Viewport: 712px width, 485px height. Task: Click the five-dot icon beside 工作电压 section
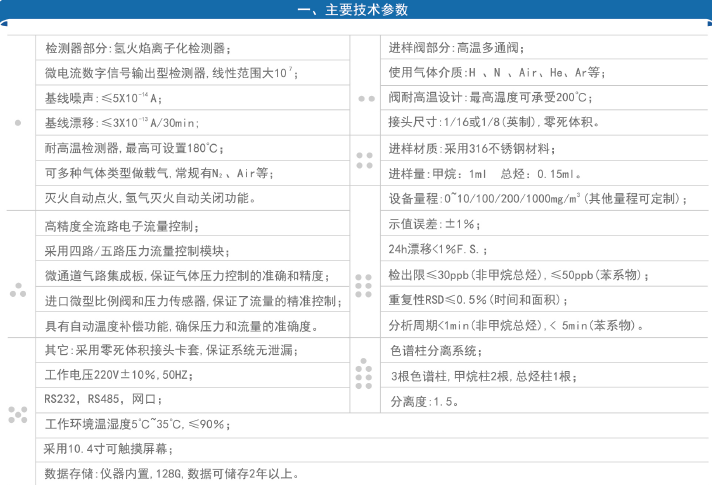[17, 412]
